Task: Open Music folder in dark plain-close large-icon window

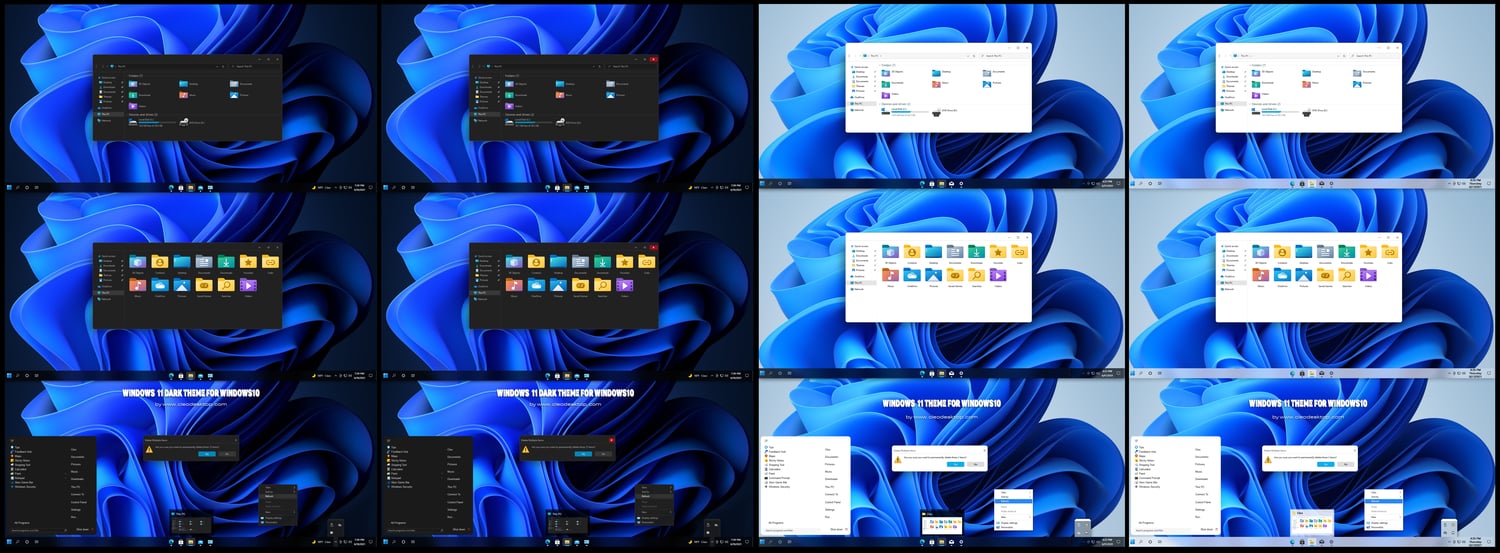Action: click(138, 287)
